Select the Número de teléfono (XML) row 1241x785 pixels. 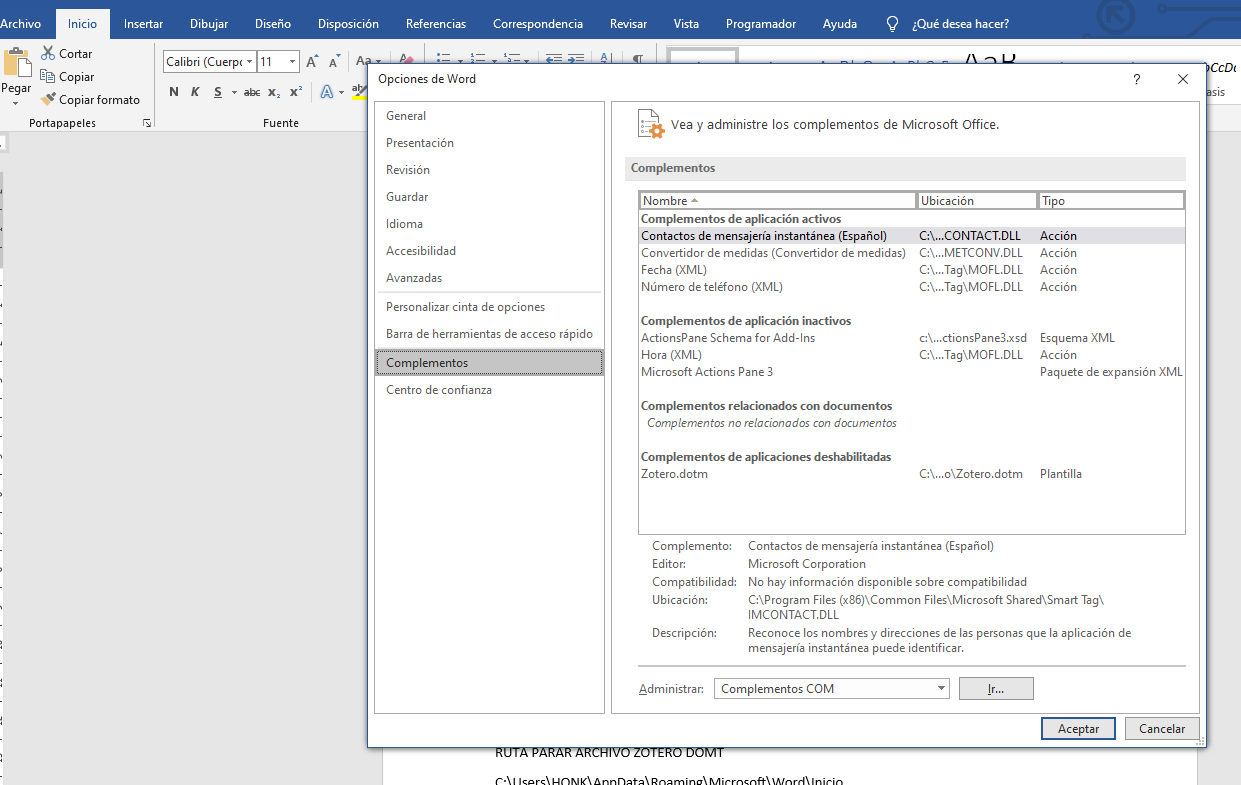click(911, 287)
